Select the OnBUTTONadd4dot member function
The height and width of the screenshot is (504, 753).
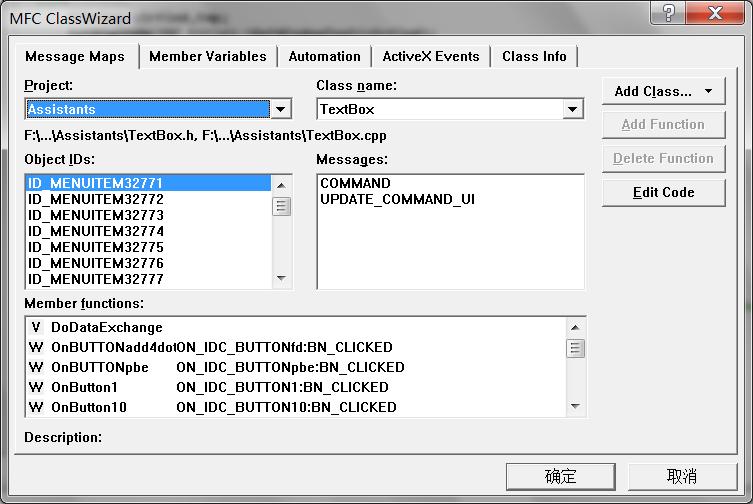[x=295, y=347]
